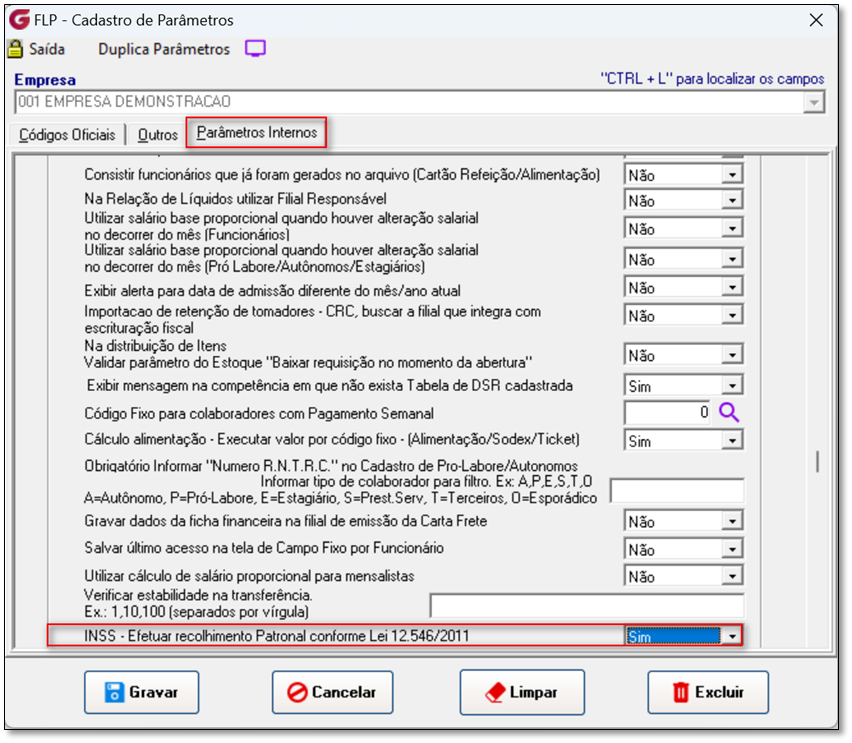Open salário base proporcional (Pró Labore/Autônomos) dropdown
The image size is (852, 743).
click(732, 259)
